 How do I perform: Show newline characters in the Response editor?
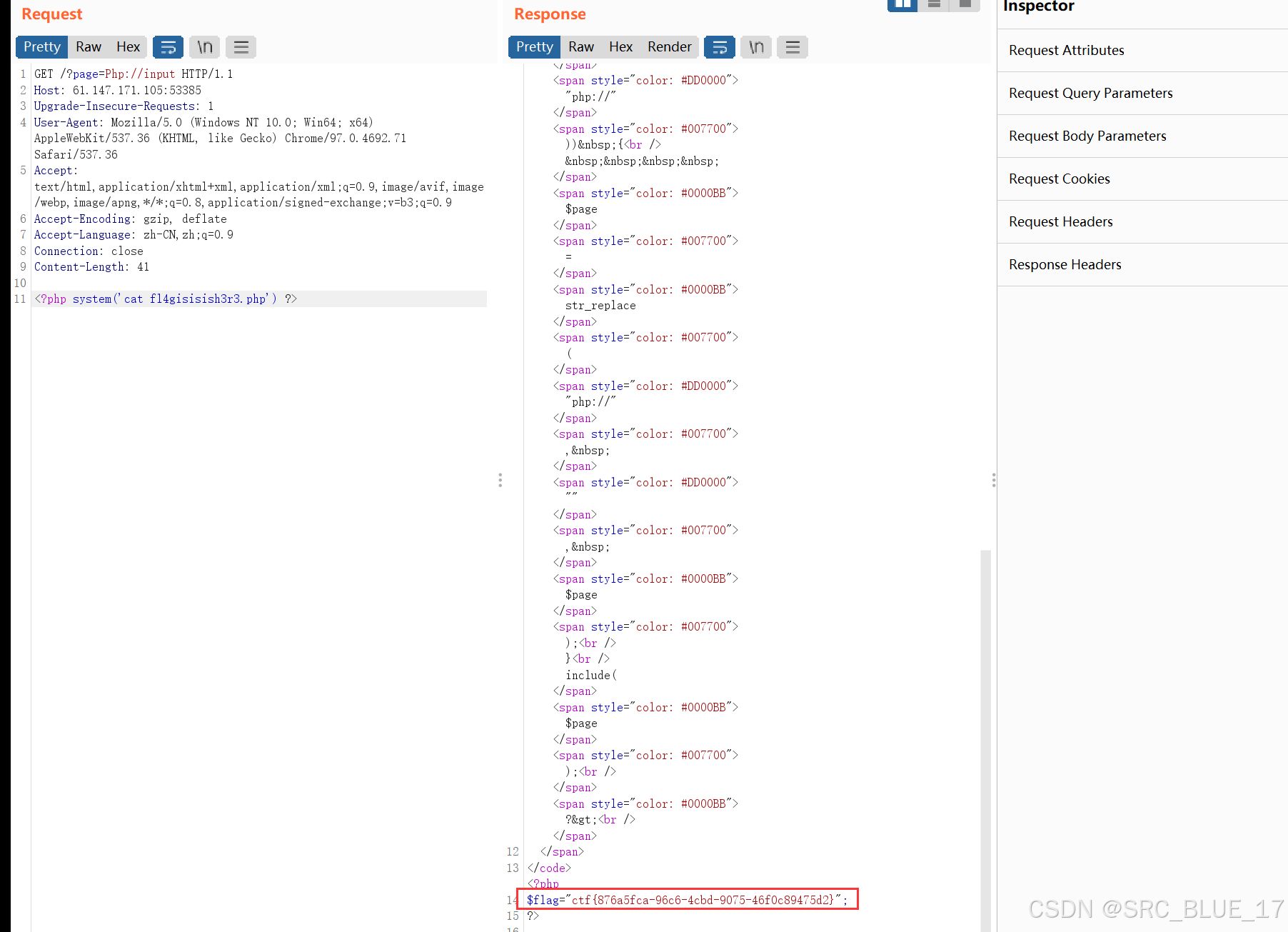[x=756, y=47]
